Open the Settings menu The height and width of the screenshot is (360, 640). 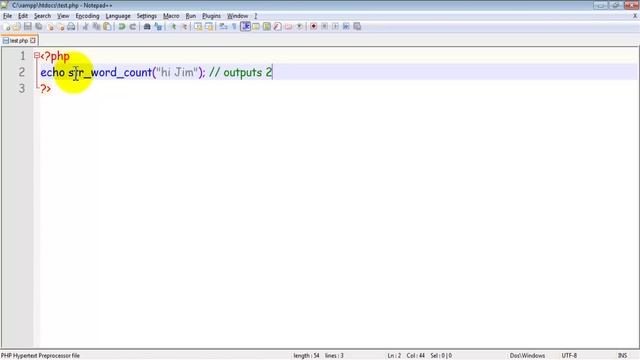point(147,16)
